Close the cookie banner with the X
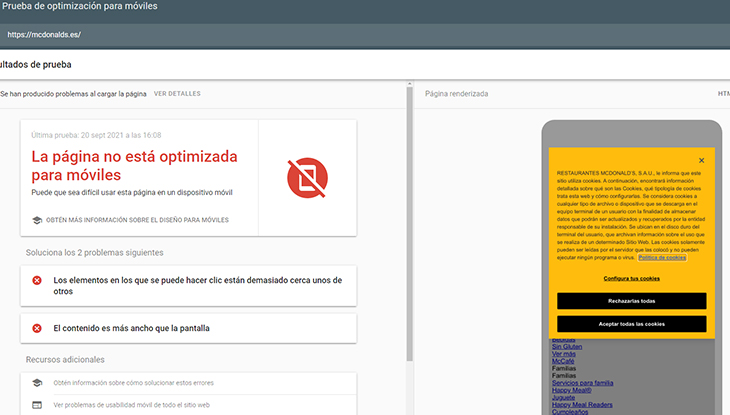Screen dimensions: 730x415 pyautogui.click(x=702, y=160)
